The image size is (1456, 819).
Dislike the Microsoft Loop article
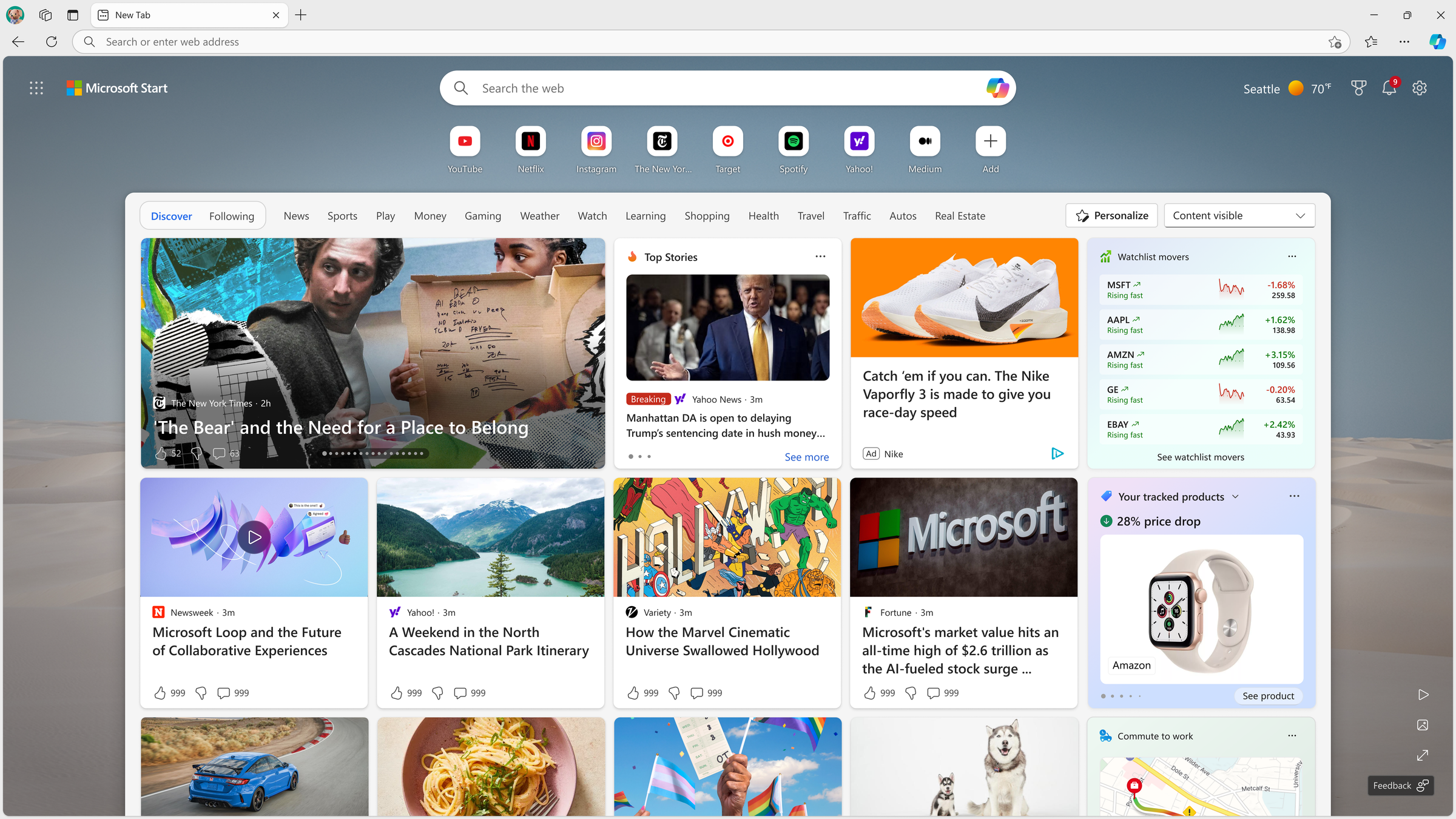(201, 693)
